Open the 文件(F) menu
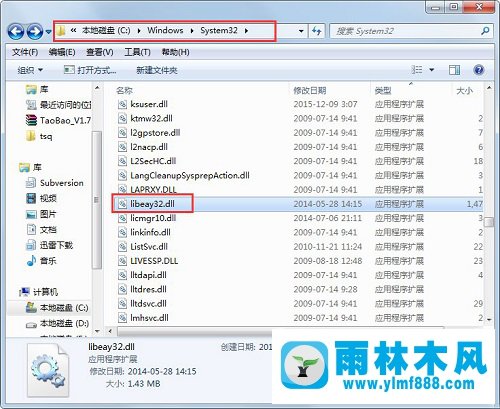500x409 pixels. [25, 52]
